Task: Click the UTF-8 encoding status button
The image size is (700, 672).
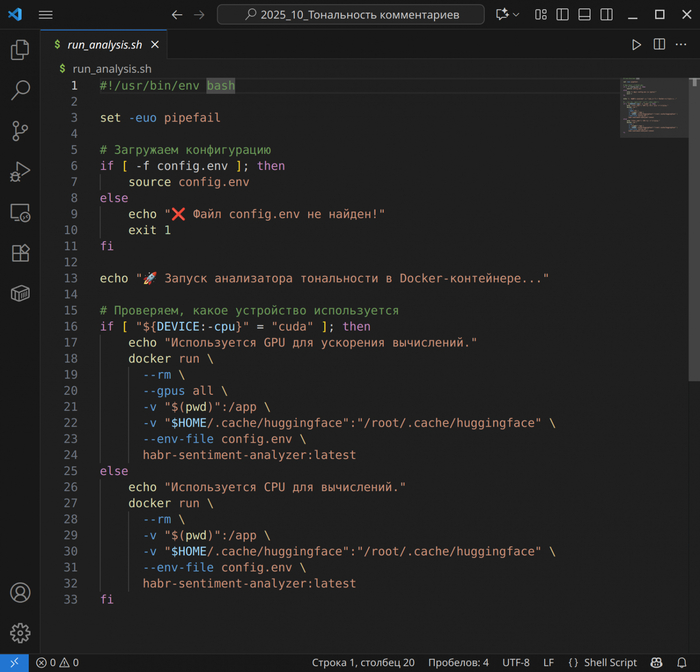Action: [516, 662]
